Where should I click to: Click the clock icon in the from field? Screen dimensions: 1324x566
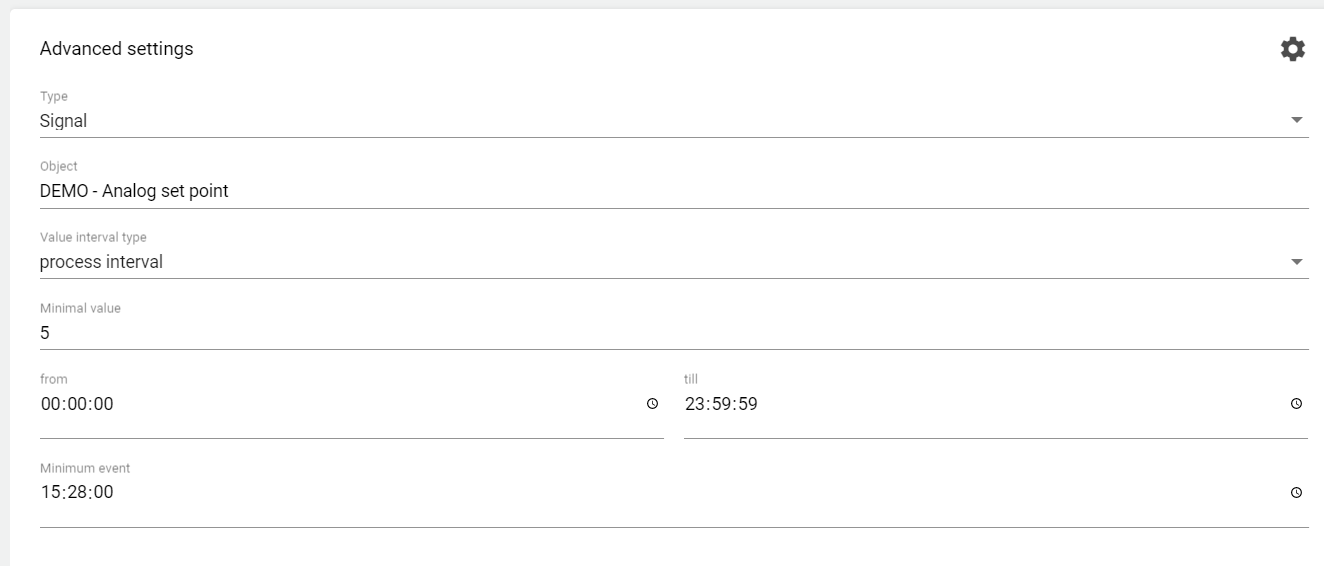click(652, 404)
